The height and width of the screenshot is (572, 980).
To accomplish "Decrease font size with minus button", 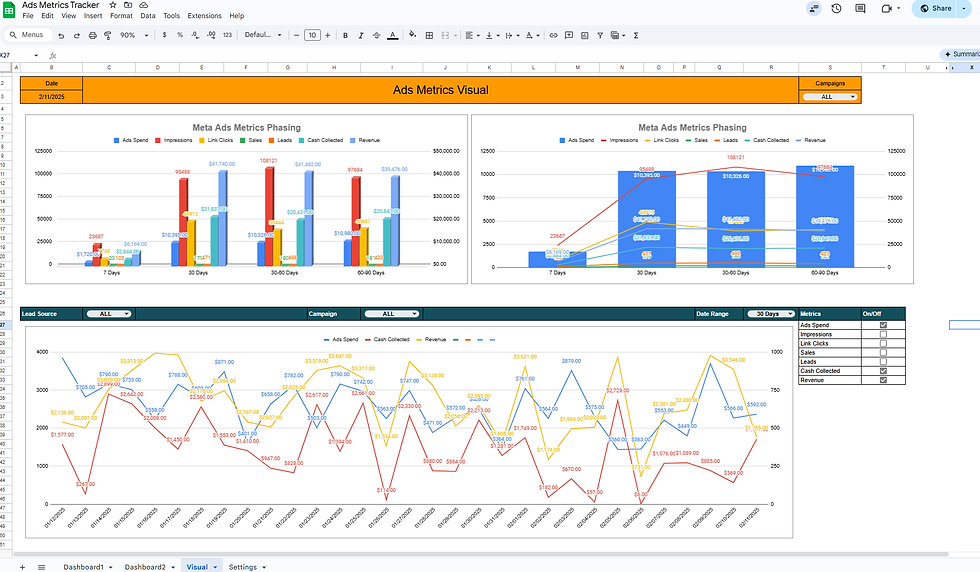I will point(296,36).
